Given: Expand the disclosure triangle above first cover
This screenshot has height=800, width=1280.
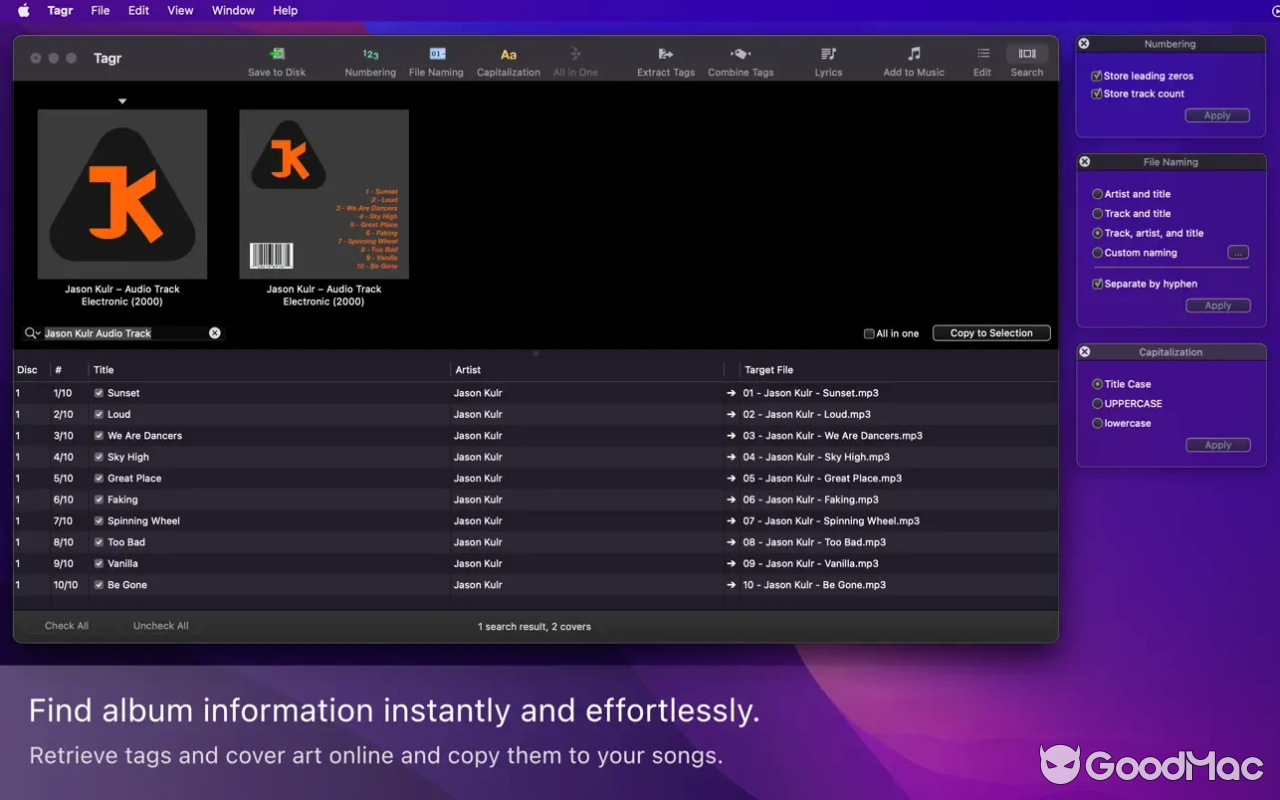Looking at the screenshot, I should (122, 101).
